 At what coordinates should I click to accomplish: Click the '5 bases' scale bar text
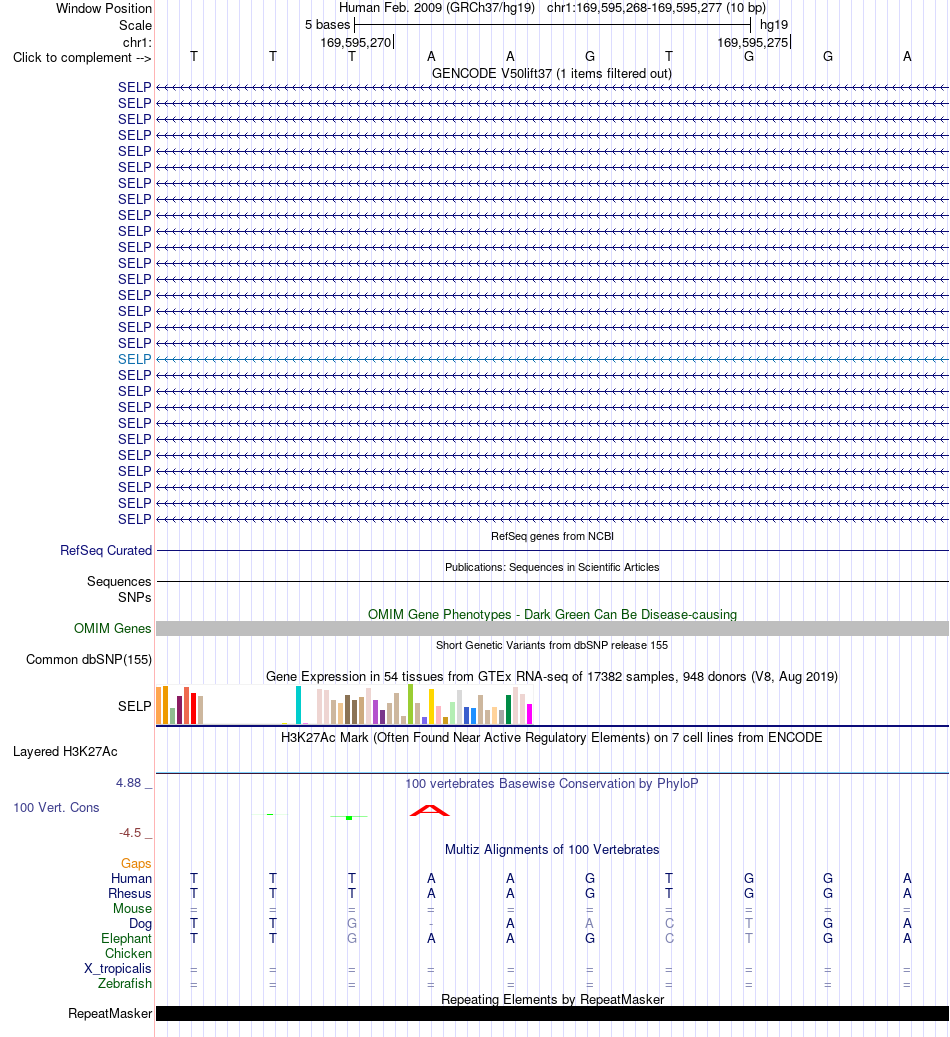[327, 25]
